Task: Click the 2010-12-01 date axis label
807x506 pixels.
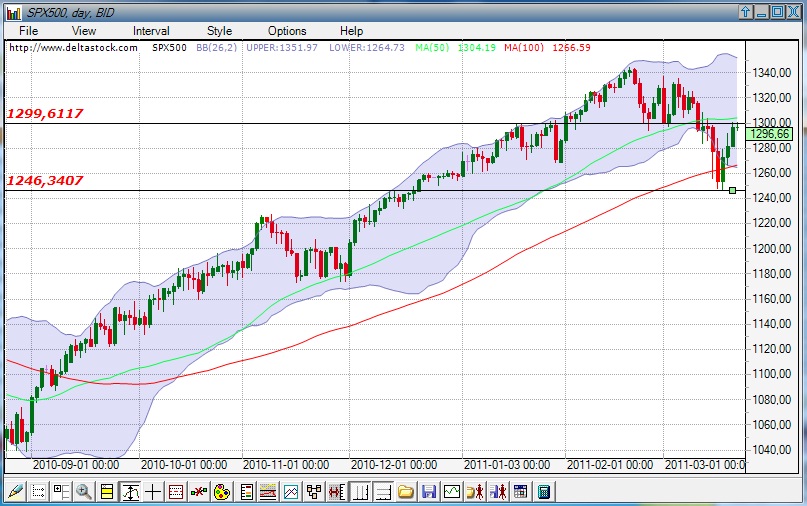Action: [x=394, y=465]
